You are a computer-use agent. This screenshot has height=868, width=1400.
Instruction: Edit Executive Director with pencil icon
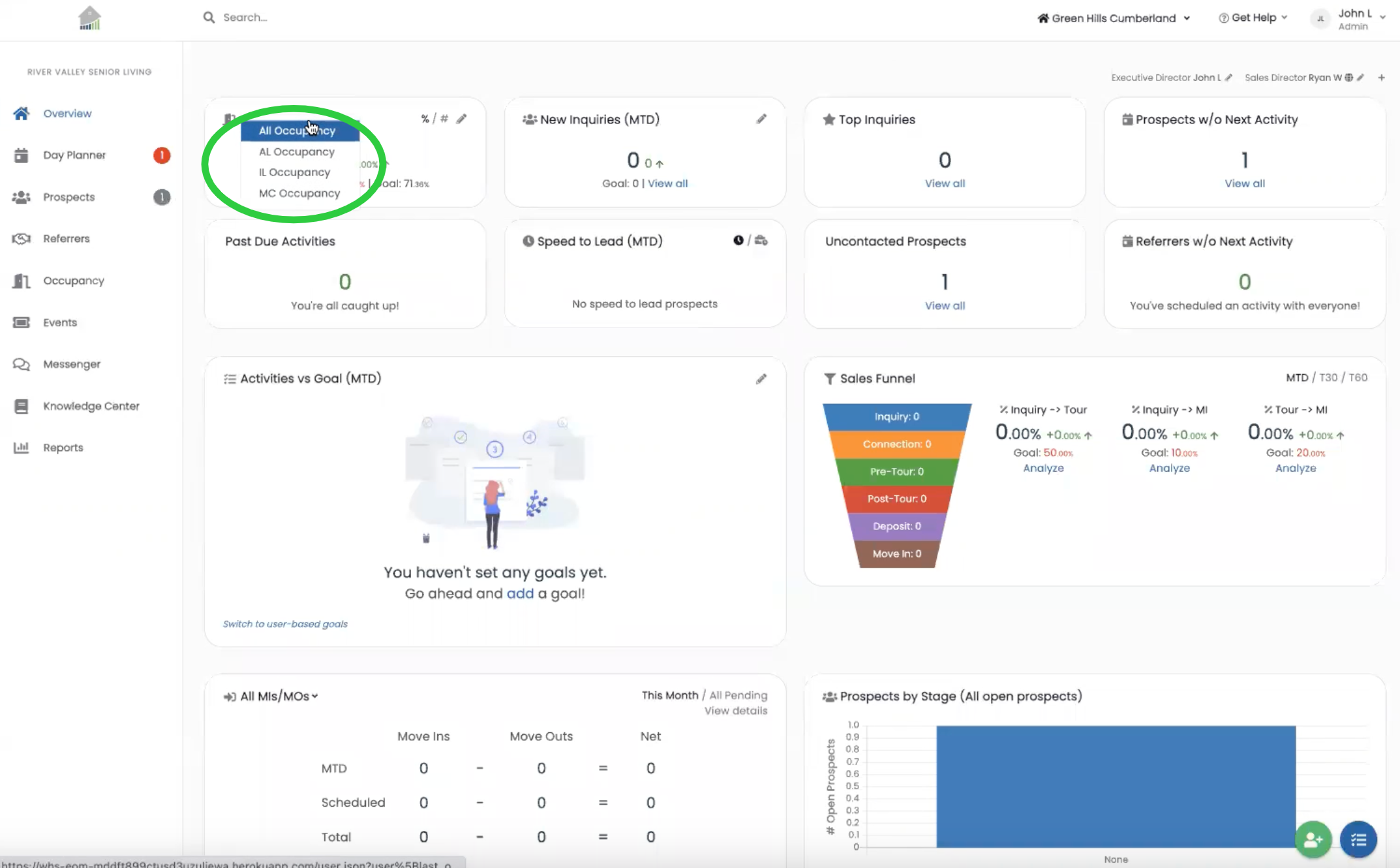[1228, 78]
